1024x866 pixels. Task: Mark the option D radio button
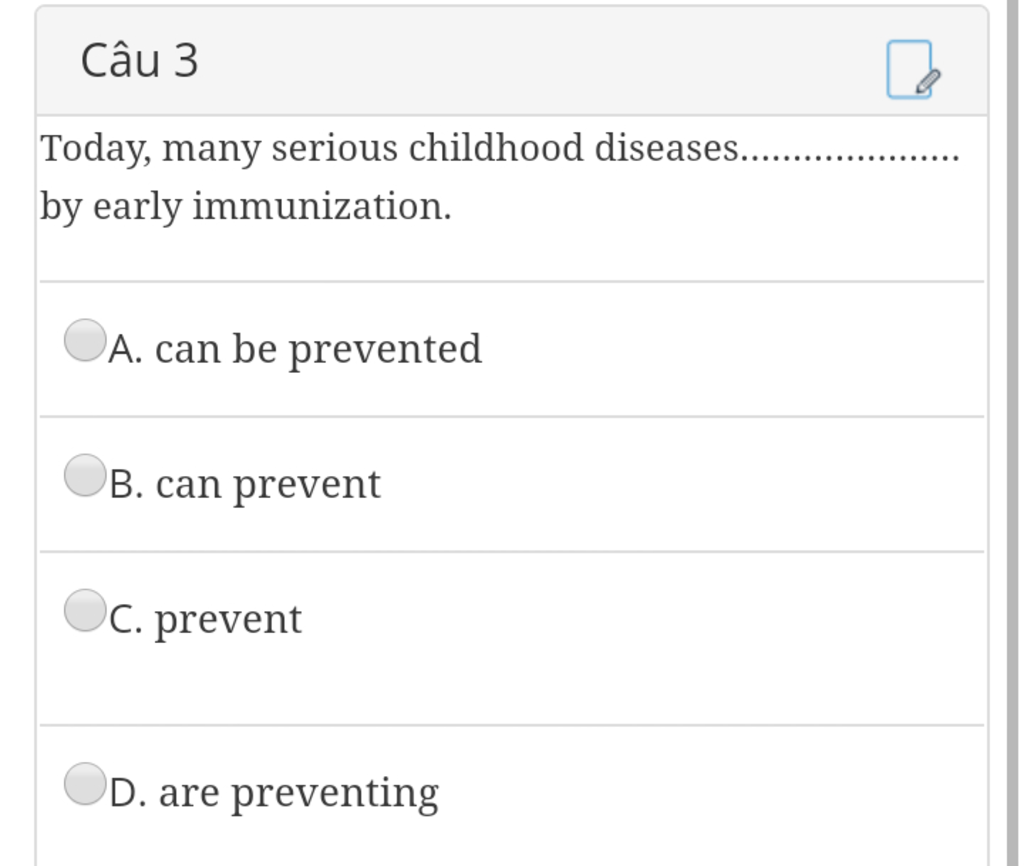[84, 783]
